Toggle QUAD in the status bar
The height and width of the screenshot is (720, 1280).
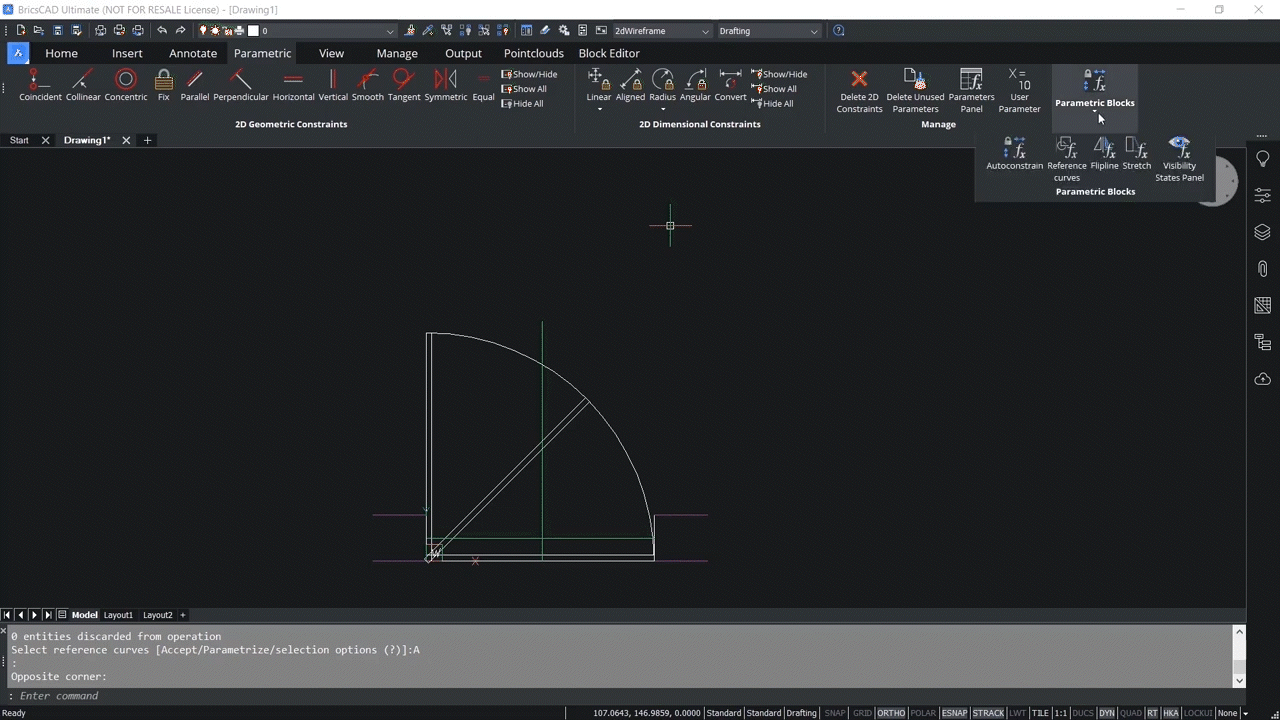1131,713
